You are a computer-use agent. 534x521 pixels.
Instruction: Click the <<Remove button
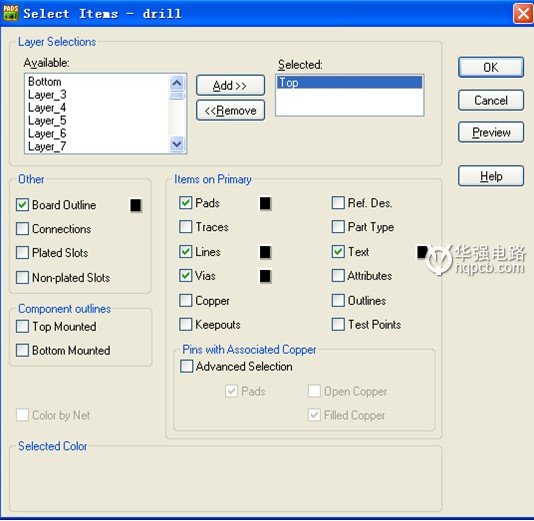coord(230,110)
